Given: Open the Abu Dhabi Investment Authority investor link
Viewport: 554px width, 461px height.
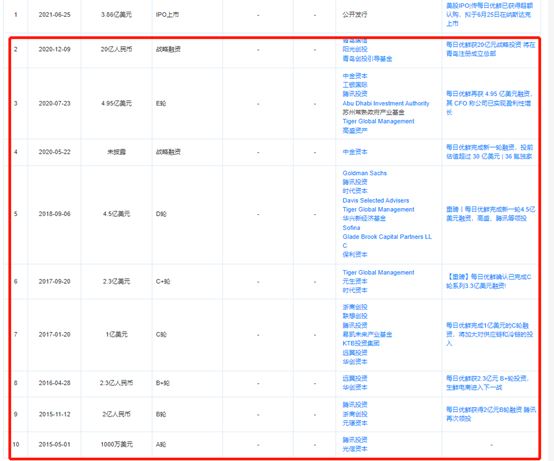Looking at the screenshot, I should click(x=385, y=103).
